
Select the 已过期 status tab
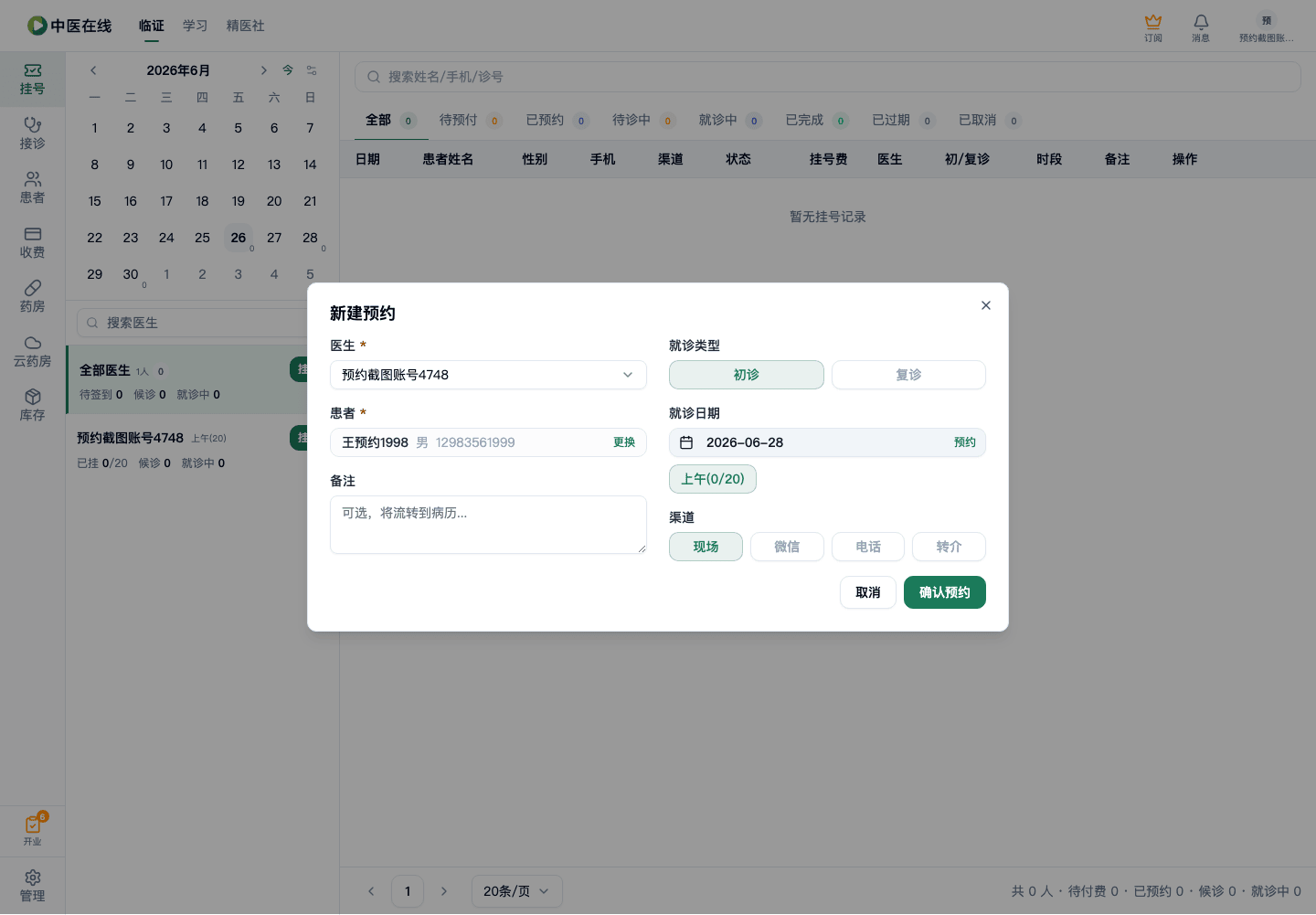(x=903, y=120)
